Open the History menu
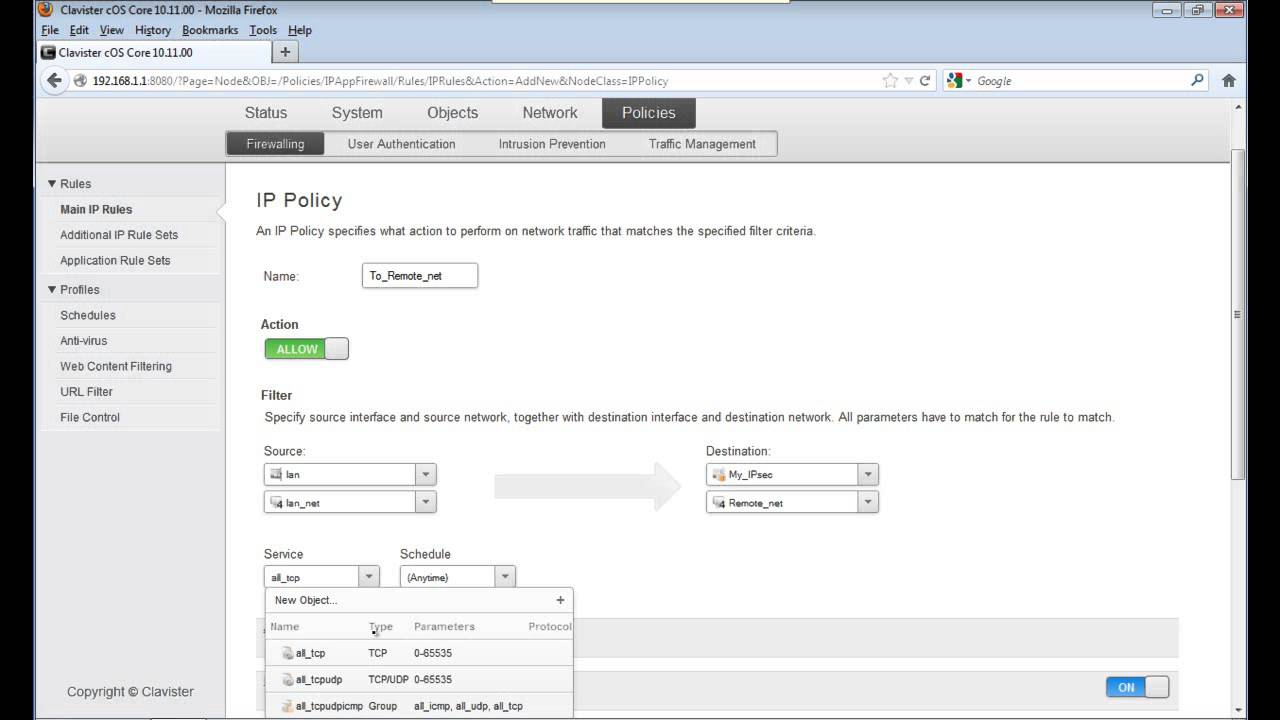1280x720 pixels. click(x=153, y=30)
